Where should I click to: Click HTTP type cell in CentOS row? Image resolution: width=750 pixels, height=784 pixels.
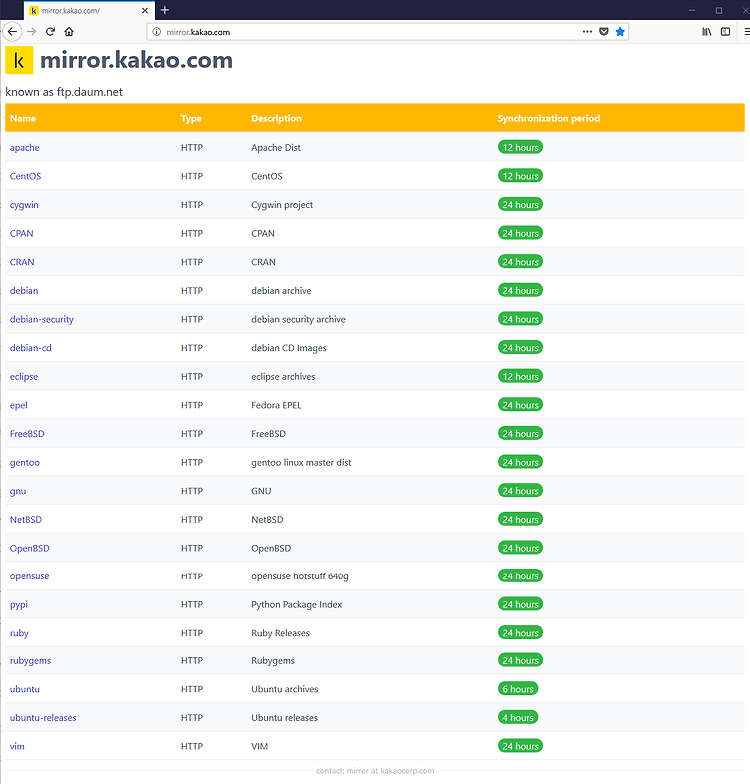192,176
